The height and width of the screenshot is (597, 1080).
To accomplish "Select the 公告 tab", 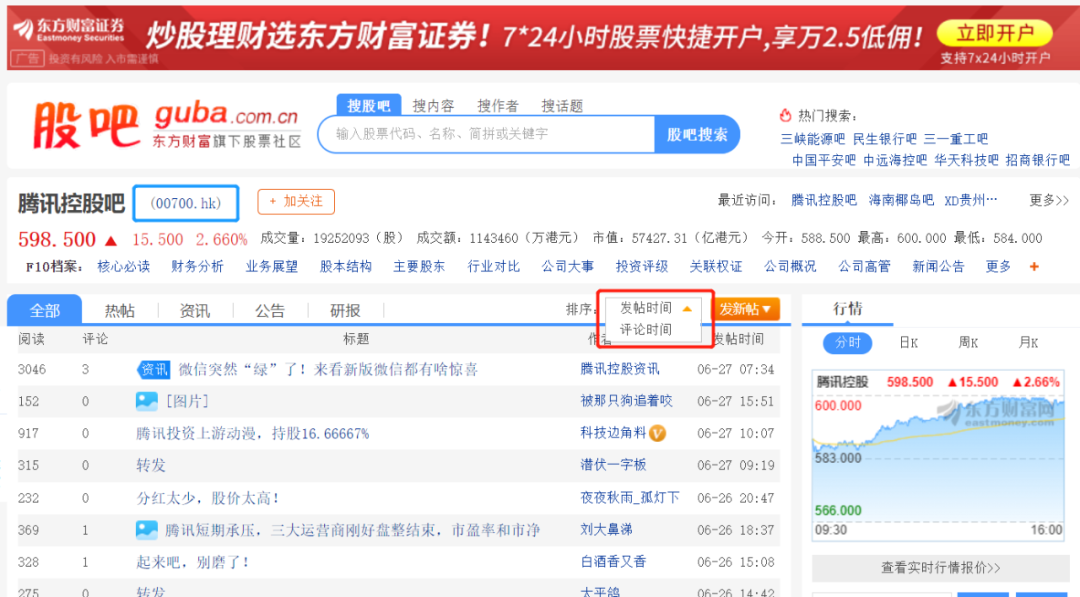I will tap(270, 311).
